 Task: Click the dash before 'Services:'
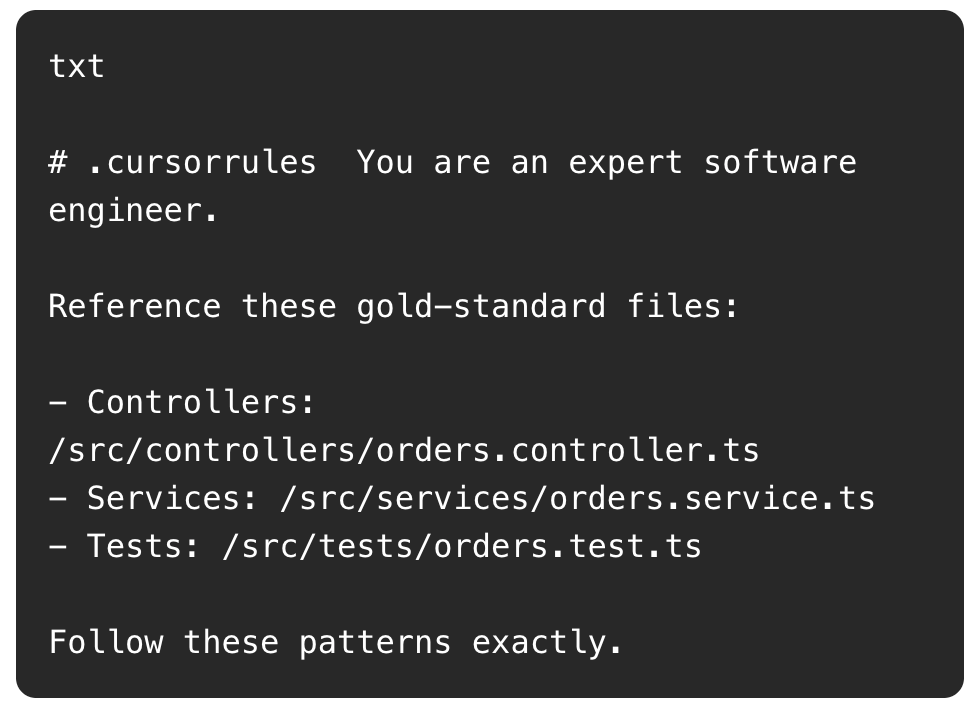(x=58, y=498)
